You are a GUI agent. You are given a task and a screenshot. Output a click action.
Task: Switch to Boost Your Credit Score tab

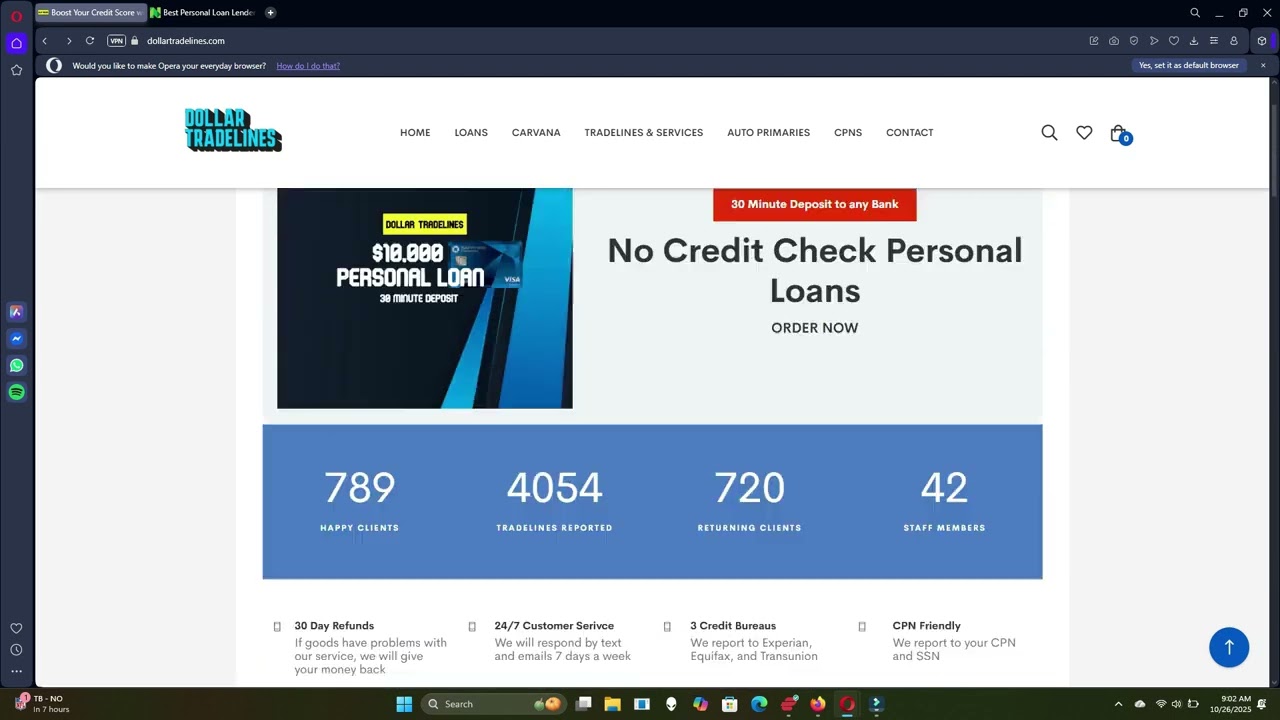tap(90, 13)
